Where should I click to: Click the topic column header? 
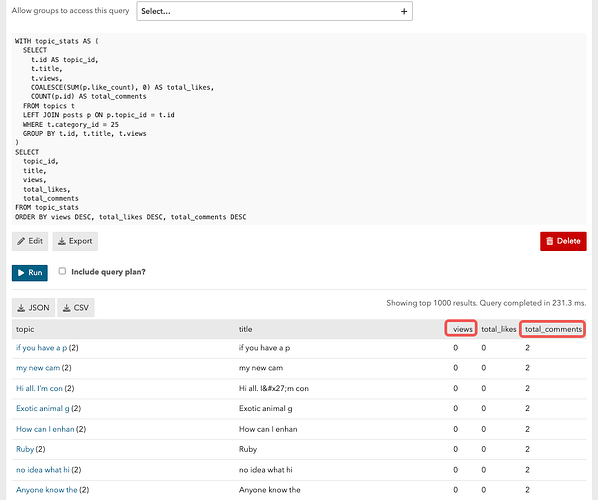tap(25, 329)
